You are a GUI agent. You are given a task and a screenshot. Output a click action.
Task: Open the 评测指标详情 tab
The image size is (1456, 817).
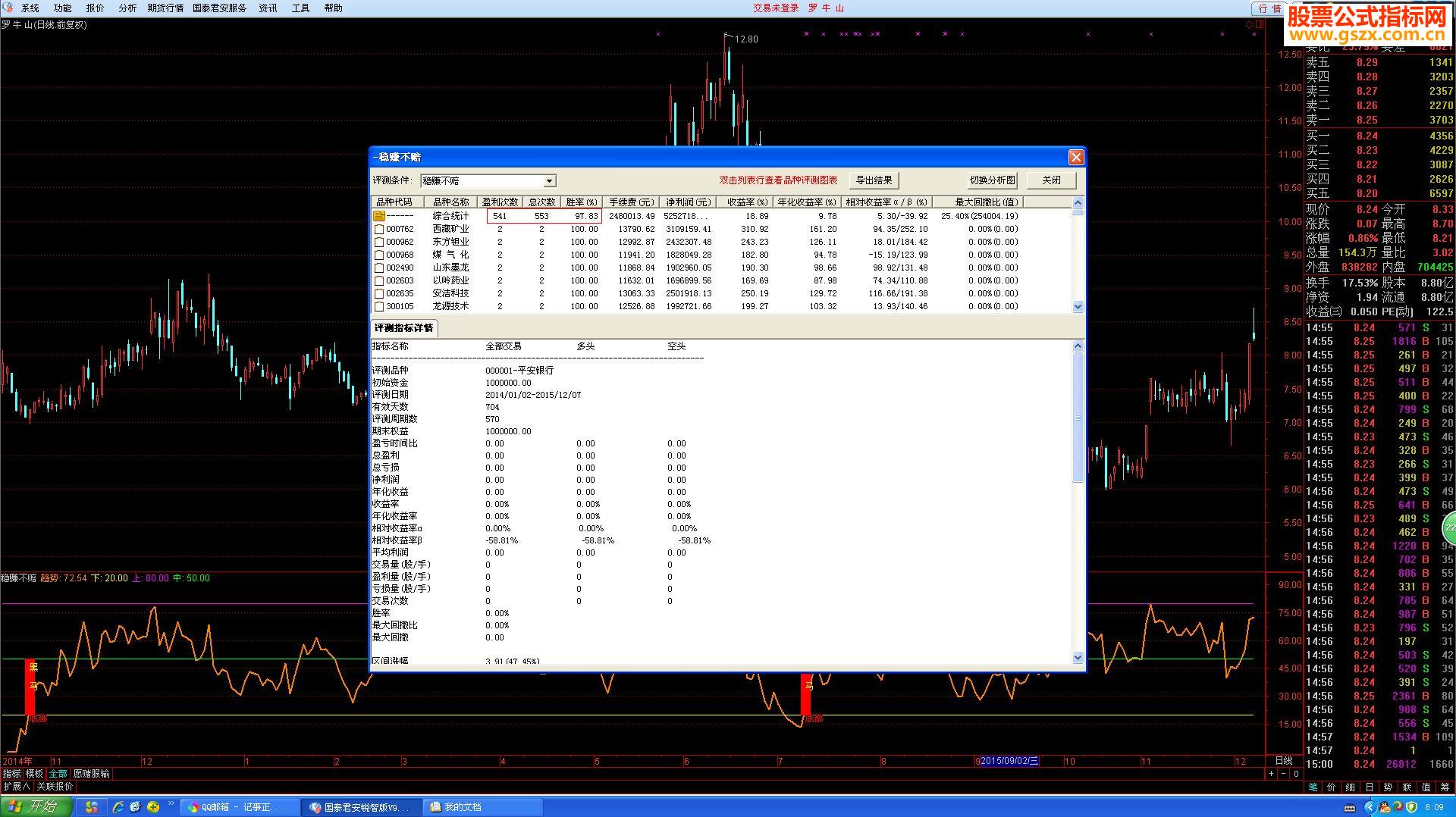click(403, 328)
